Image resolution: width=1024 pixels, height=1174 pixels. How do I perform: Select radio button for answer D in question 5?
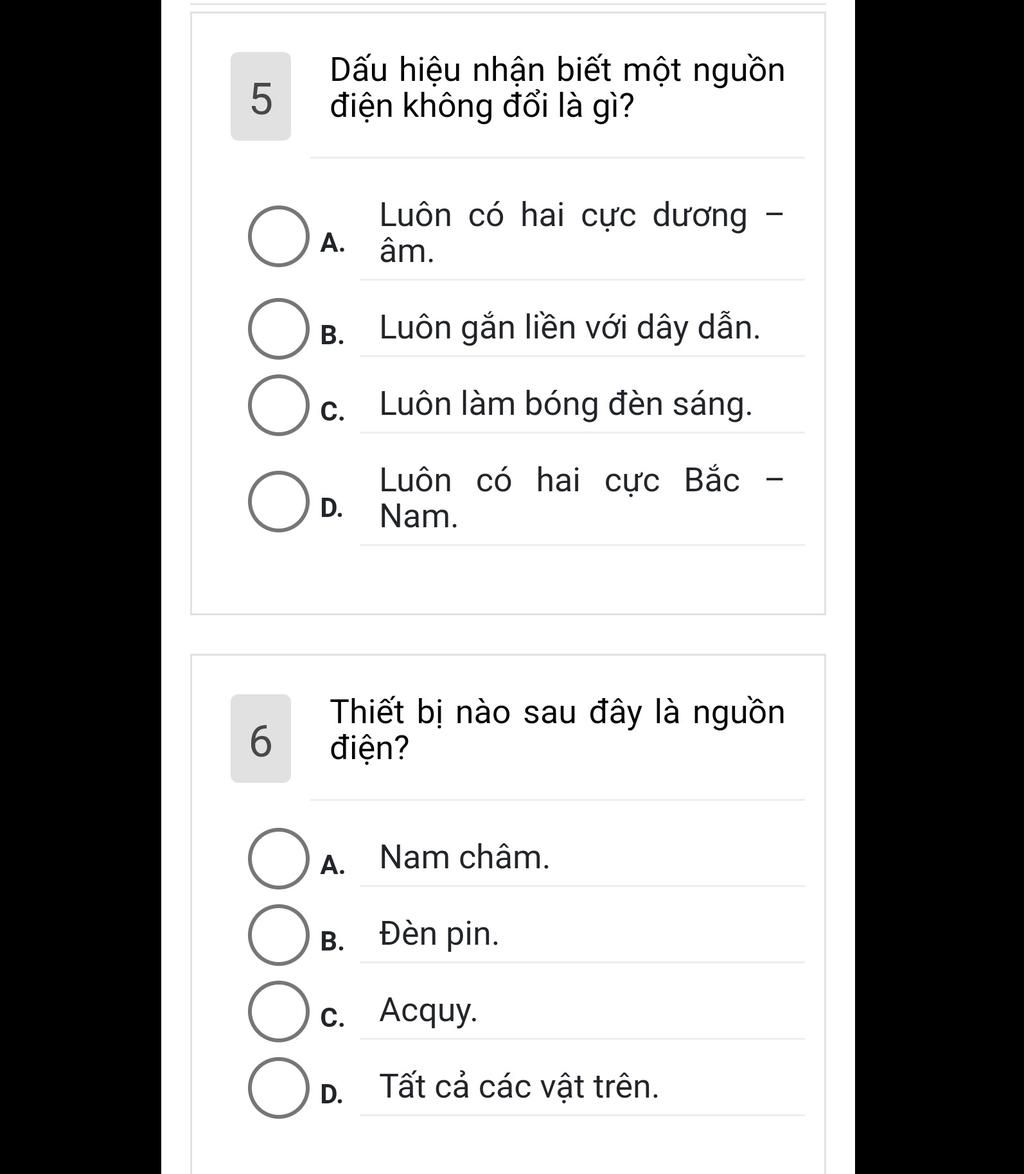coord(278,502)
